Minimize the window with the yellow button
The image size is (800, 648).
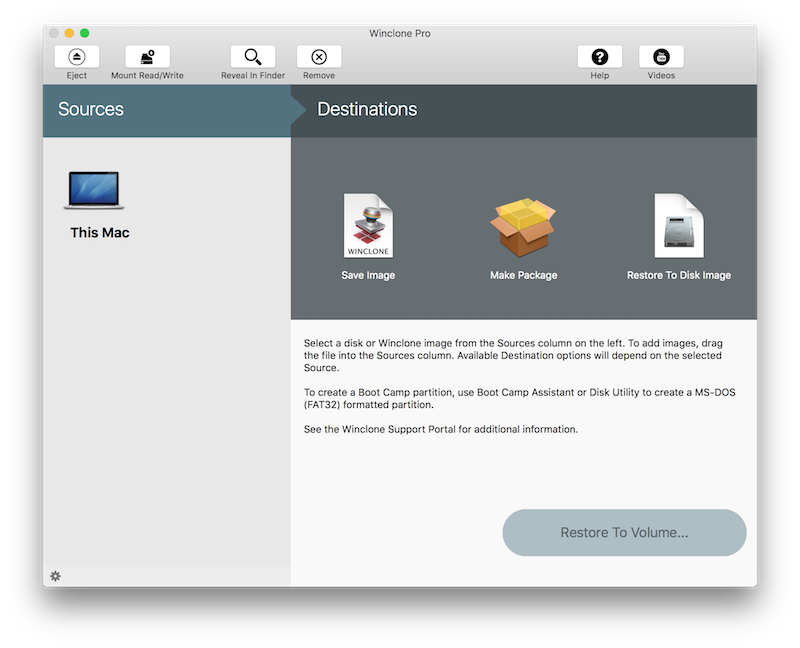69,33
